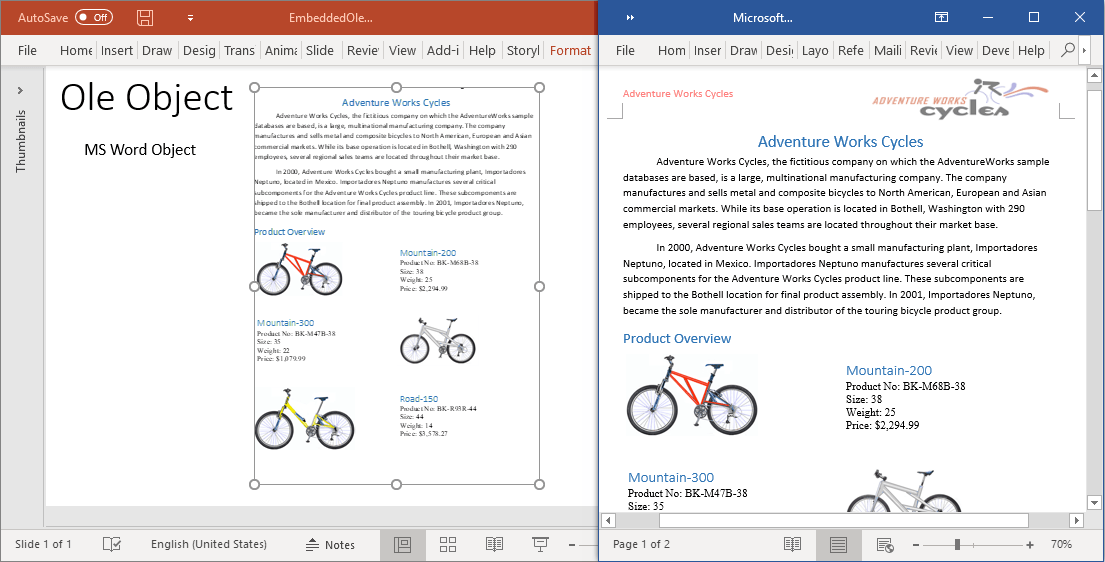Click Word horizontal scrollbar right arrow
The width and height of the screenshot is (1105, 562).
tap(1076, 520)
